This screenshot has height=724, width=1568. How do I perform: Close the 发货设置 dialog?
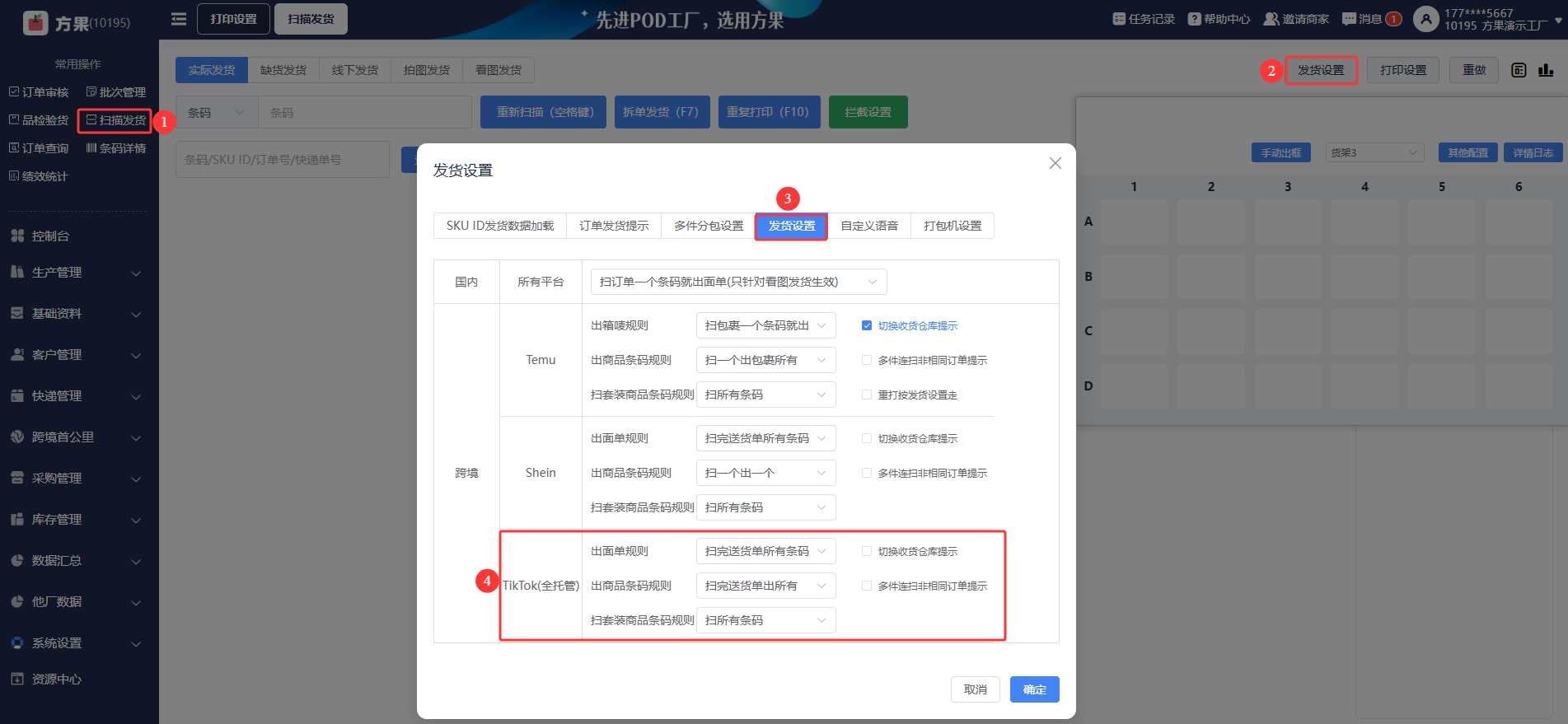[1055, 163]
